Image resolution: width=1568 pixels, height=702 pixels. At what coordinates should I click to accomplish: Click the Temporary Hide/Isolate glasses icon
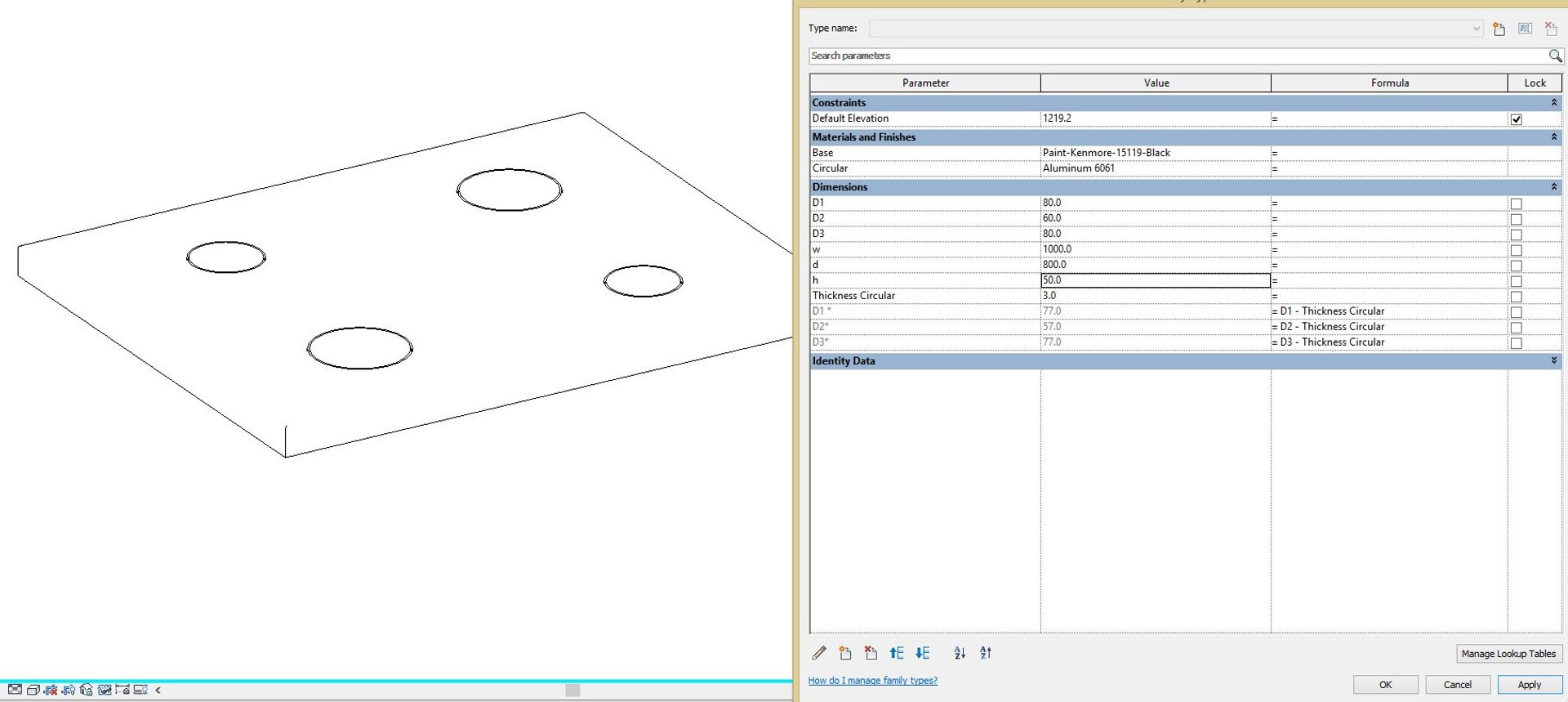coord(105,690)
